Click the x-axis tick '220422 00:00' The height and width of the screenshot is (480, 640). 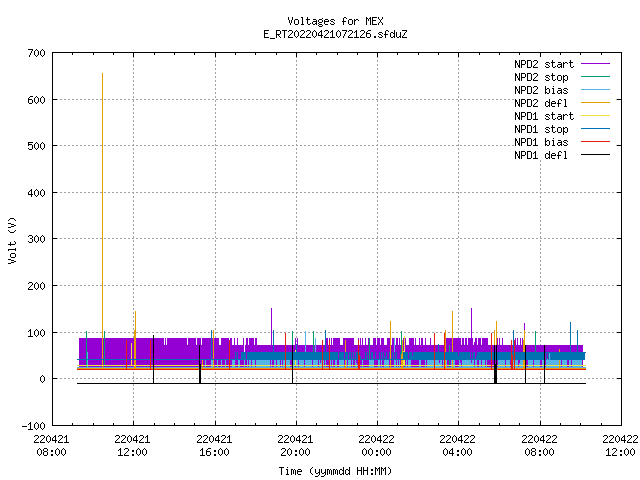[376, 446]
